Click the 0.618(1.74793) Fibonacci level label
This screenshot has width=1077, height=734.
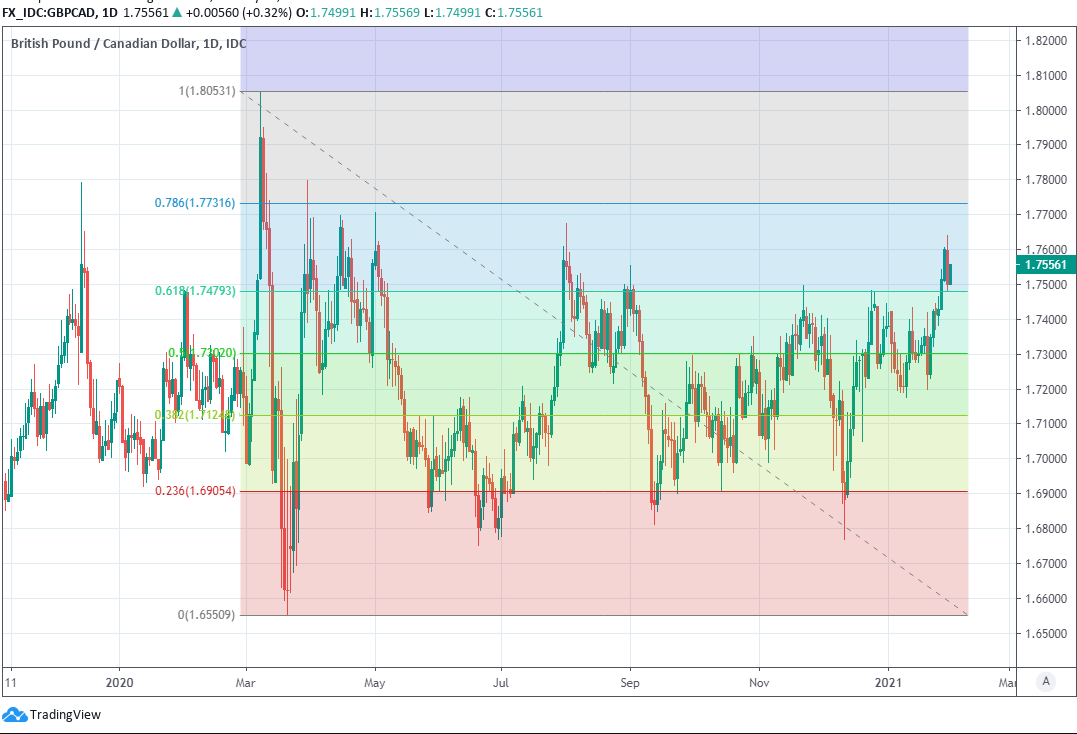coord(195,291)
